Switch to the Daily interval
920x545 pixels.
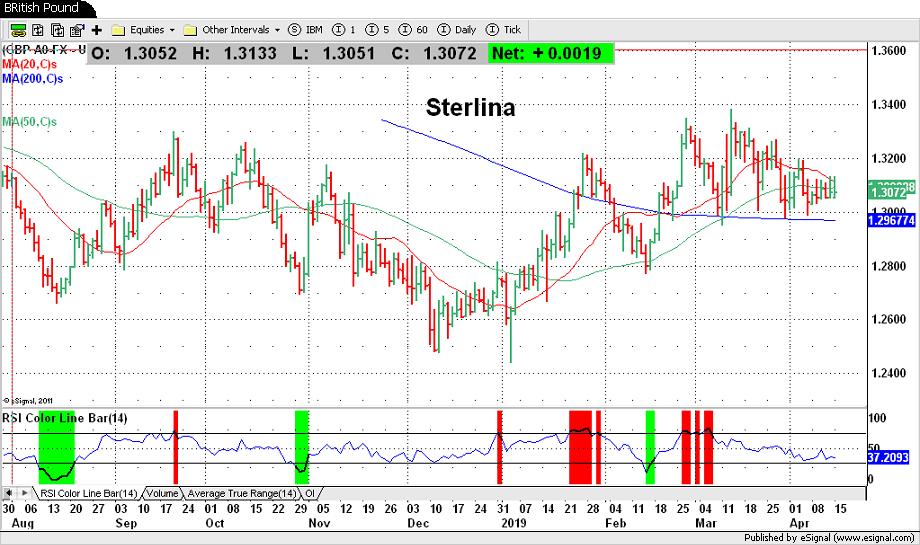click(x=457, y=30)
